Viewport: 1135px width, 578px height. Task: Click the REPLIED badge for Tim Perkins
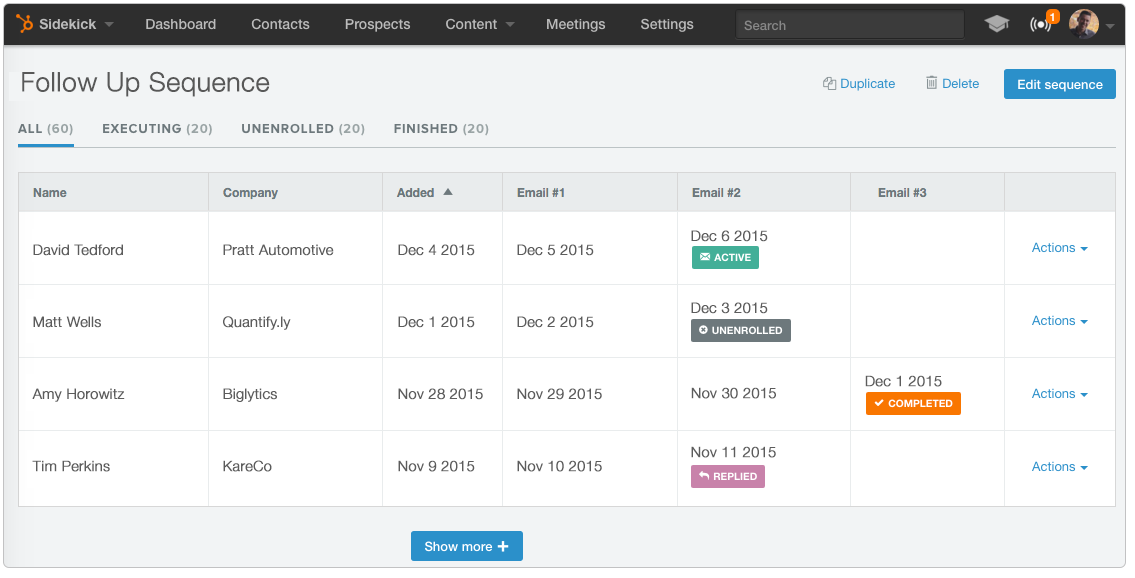click(727, 477)
